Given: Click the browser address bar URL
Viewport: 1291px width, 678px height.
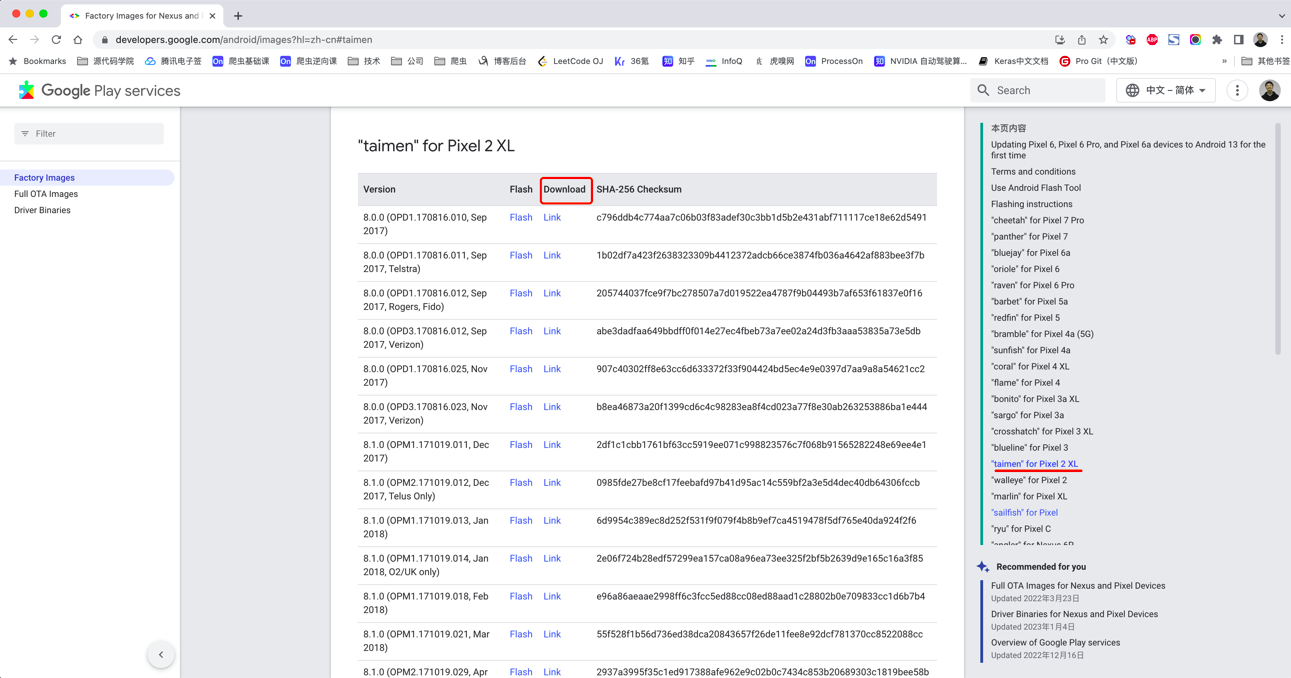Looking at the screenshot, I should pos(243,40).
